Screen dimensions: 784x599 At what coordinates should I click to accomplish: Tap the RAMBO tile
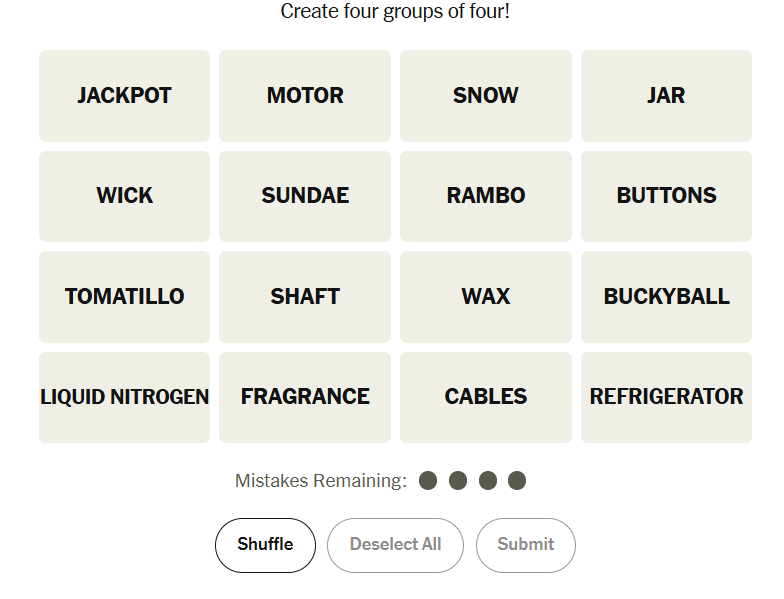coord(486,196)
